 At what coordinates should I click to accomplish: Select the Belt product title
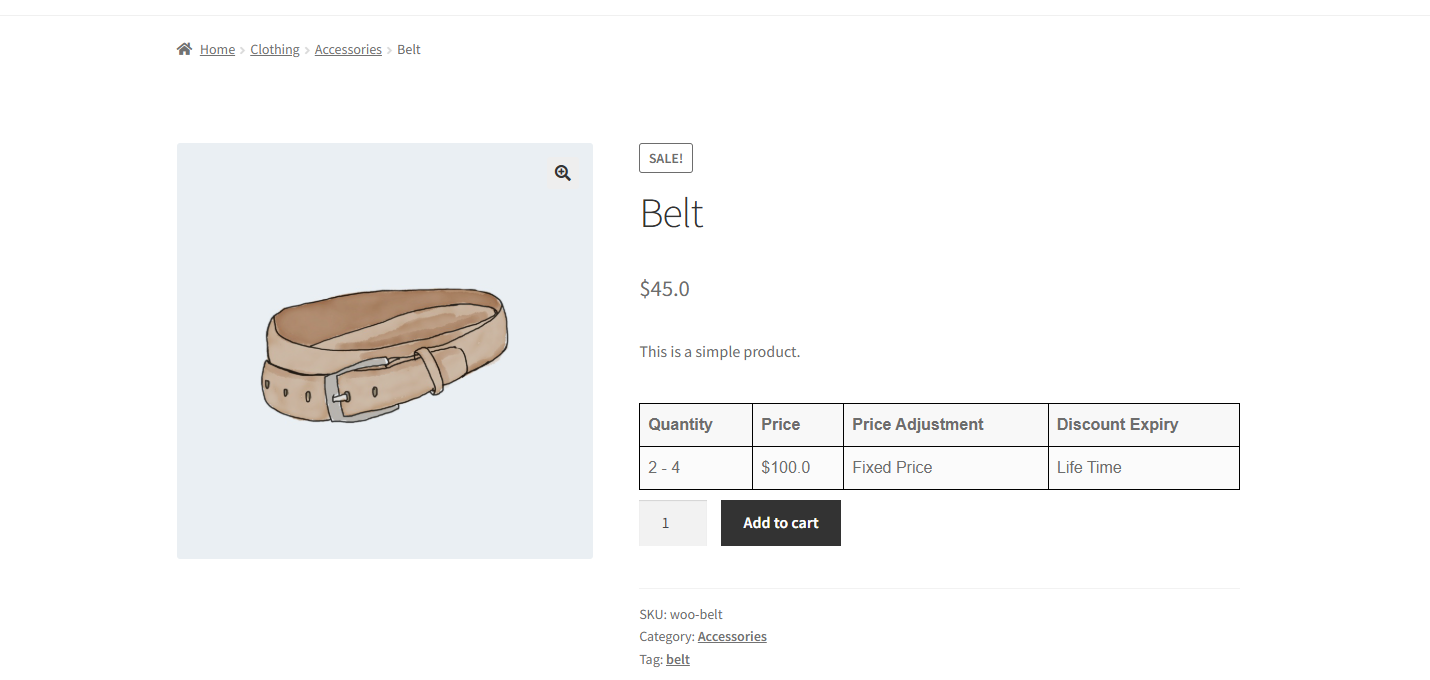pos(672,213)
